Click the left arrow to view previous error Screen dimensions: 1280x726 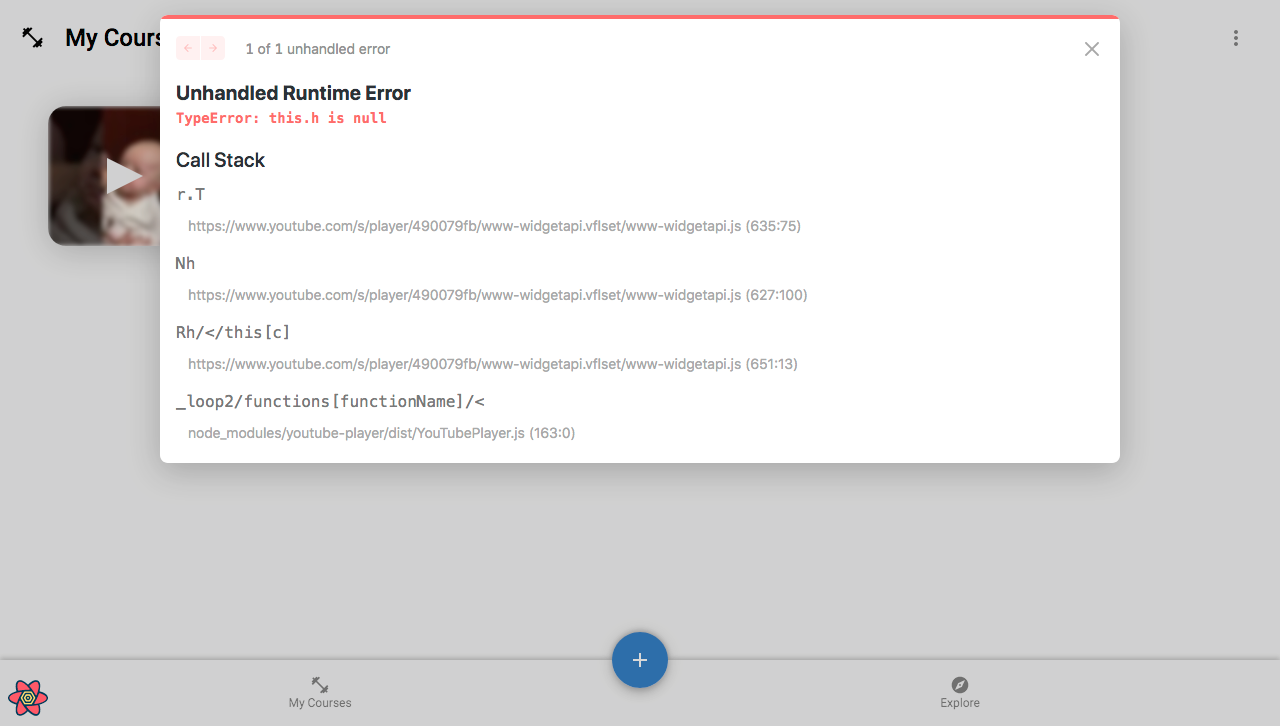pos(187,47)
